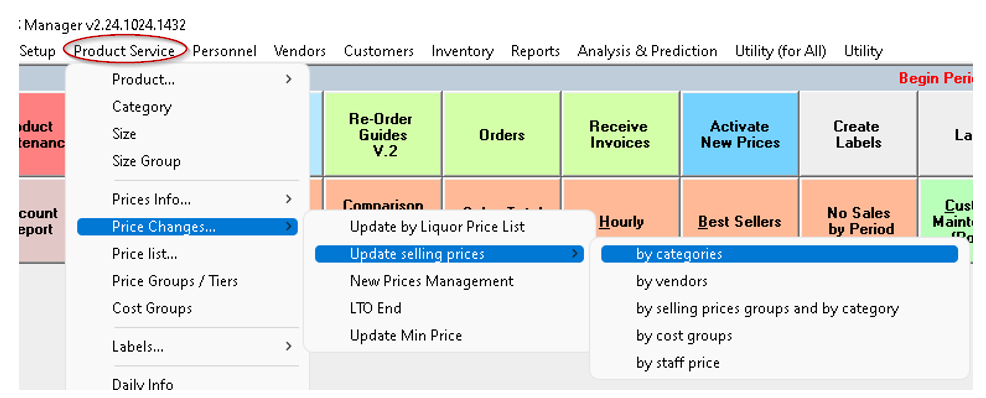986x398 pixels.
Task: Select update prices by vendors
Action: click(779, 281)
